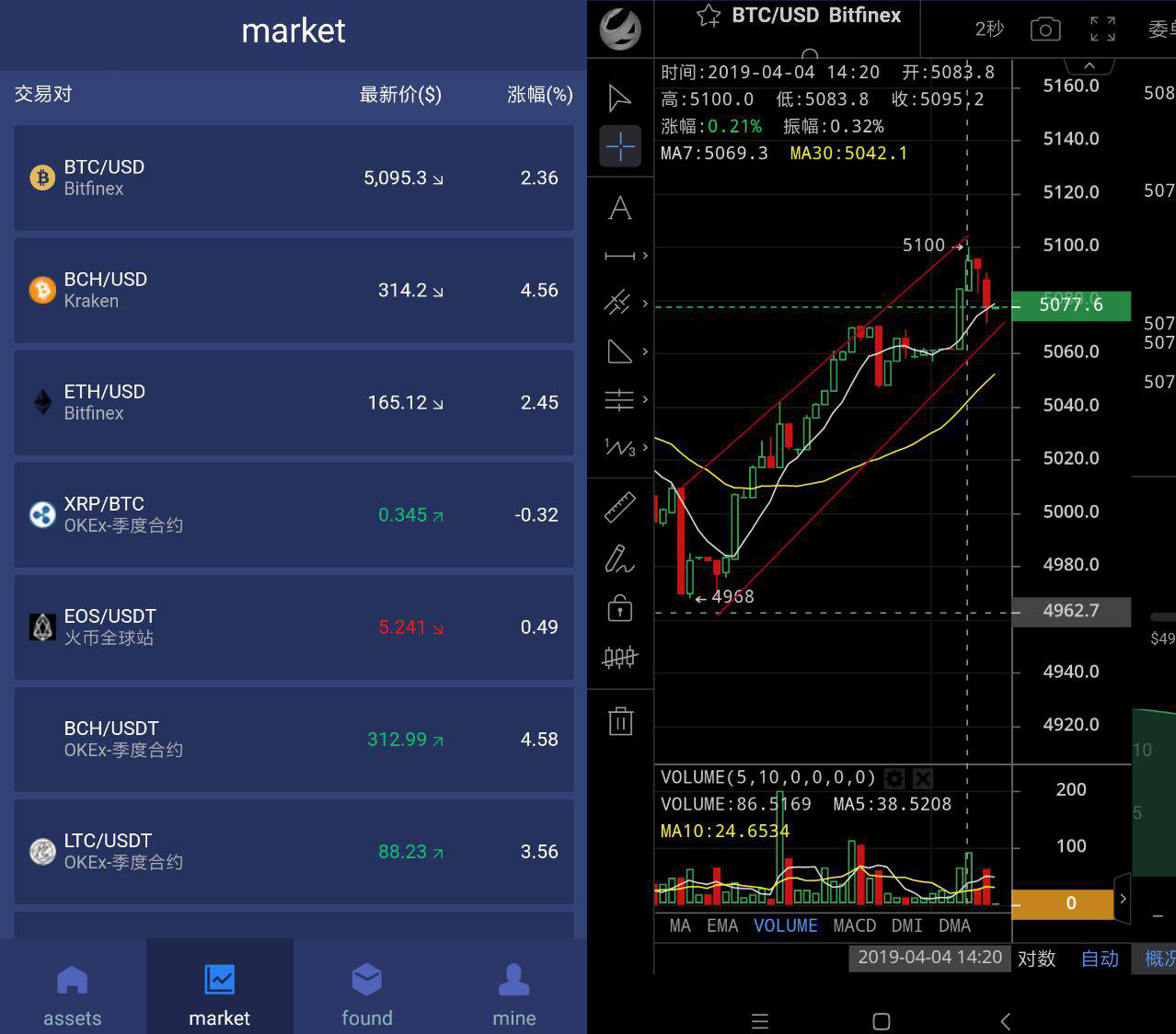Select the crosshair cursor tool
Screen dimensions: 1176x1034
(620, 146)
